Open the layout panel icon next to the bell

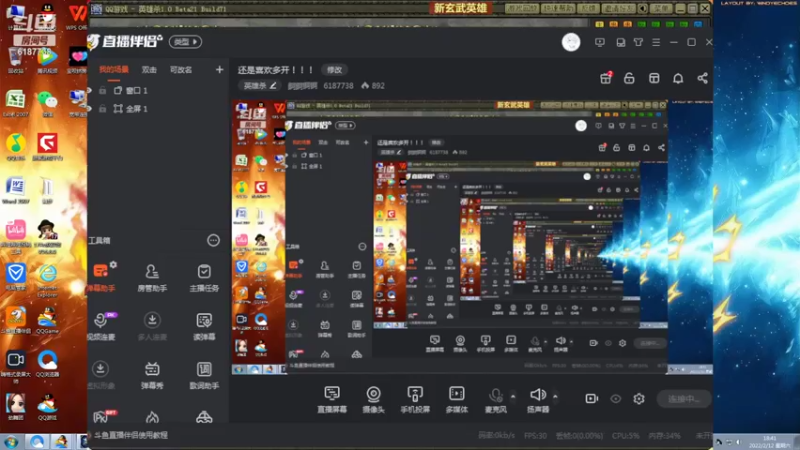pyautogui.click(x=654, y=78)
